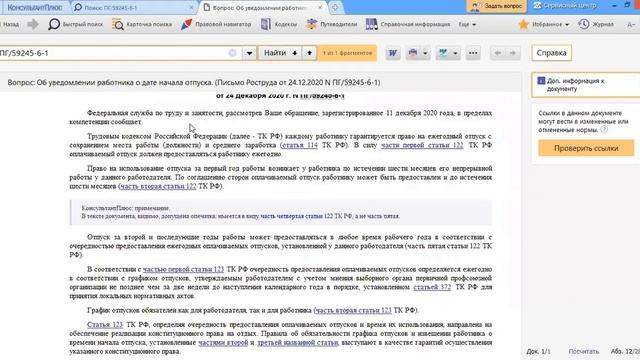Open Справочная информация
The image size is (640, 360).
(x=408, y=24)
